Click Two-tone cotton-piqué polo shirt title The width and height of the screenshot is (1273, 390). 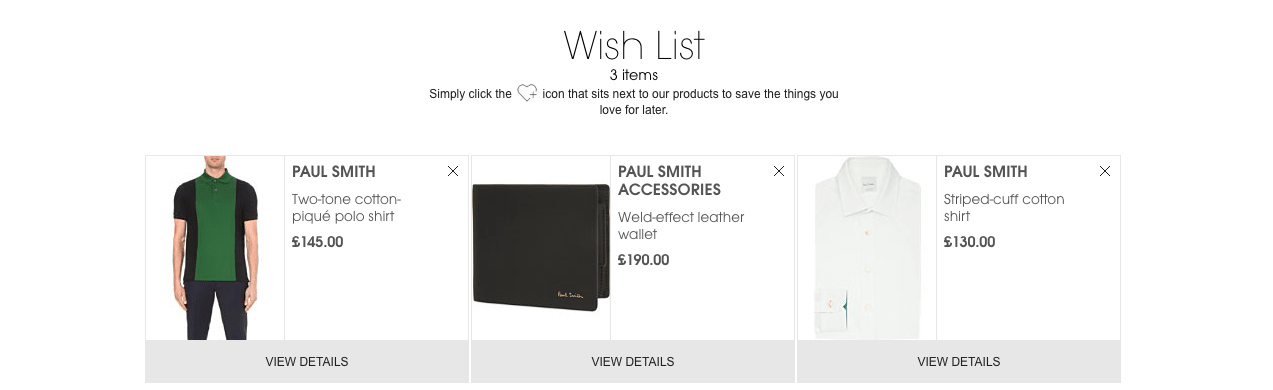tap(347, 208)
